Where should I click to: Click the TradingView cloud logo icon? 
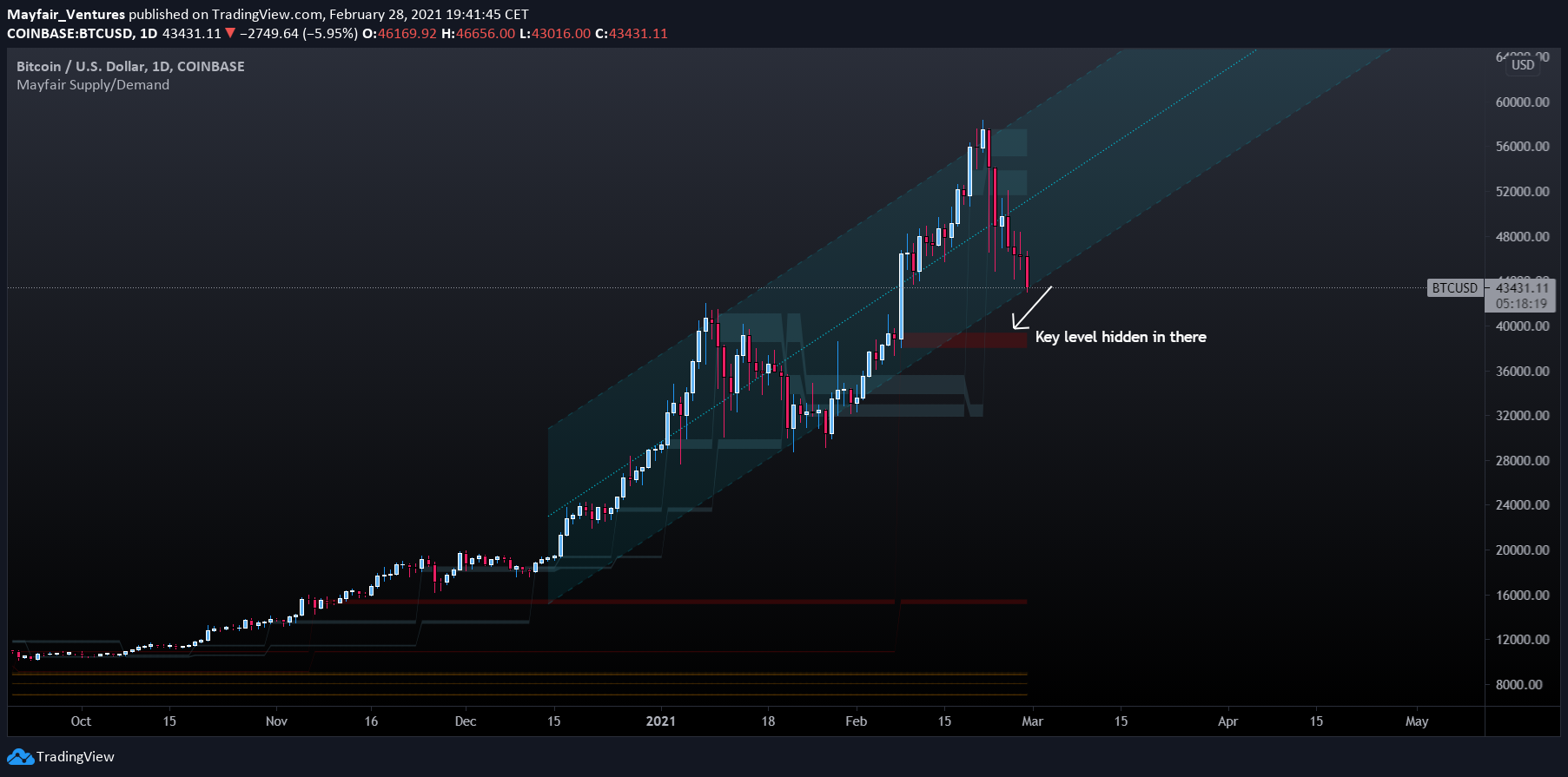[20, 757]
